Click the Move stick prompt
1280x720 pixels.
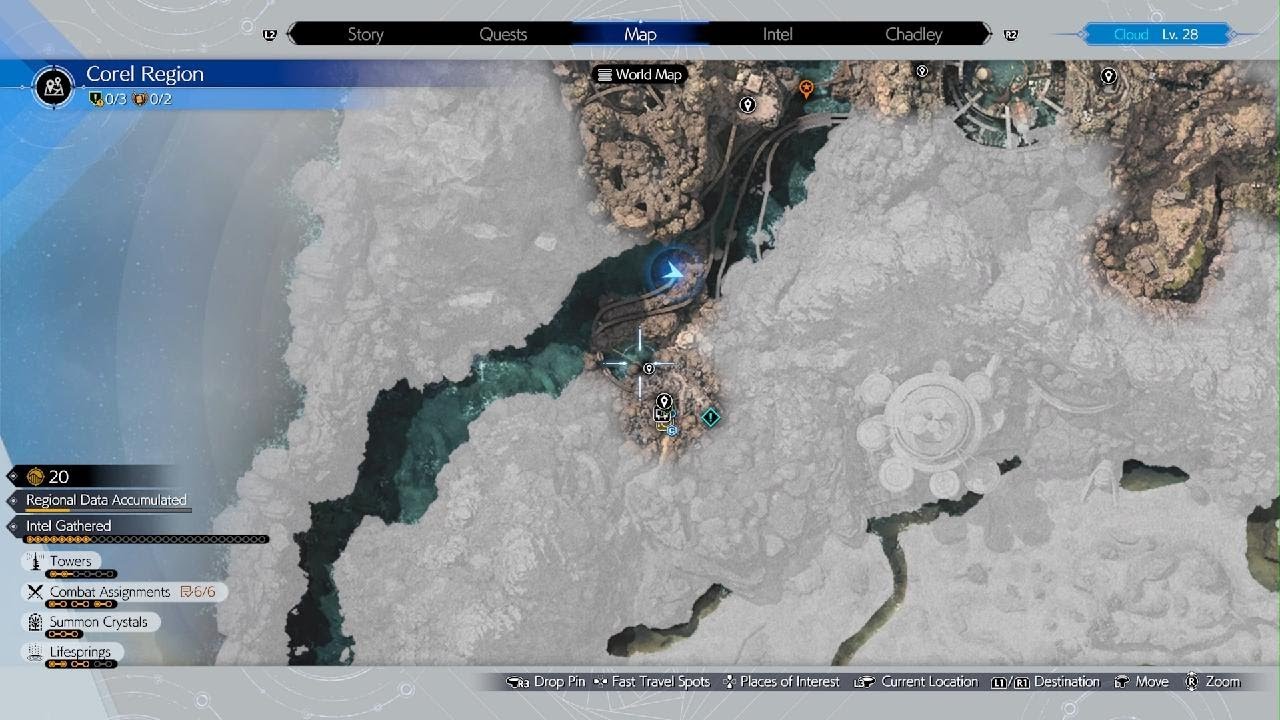click(1140, 682)
